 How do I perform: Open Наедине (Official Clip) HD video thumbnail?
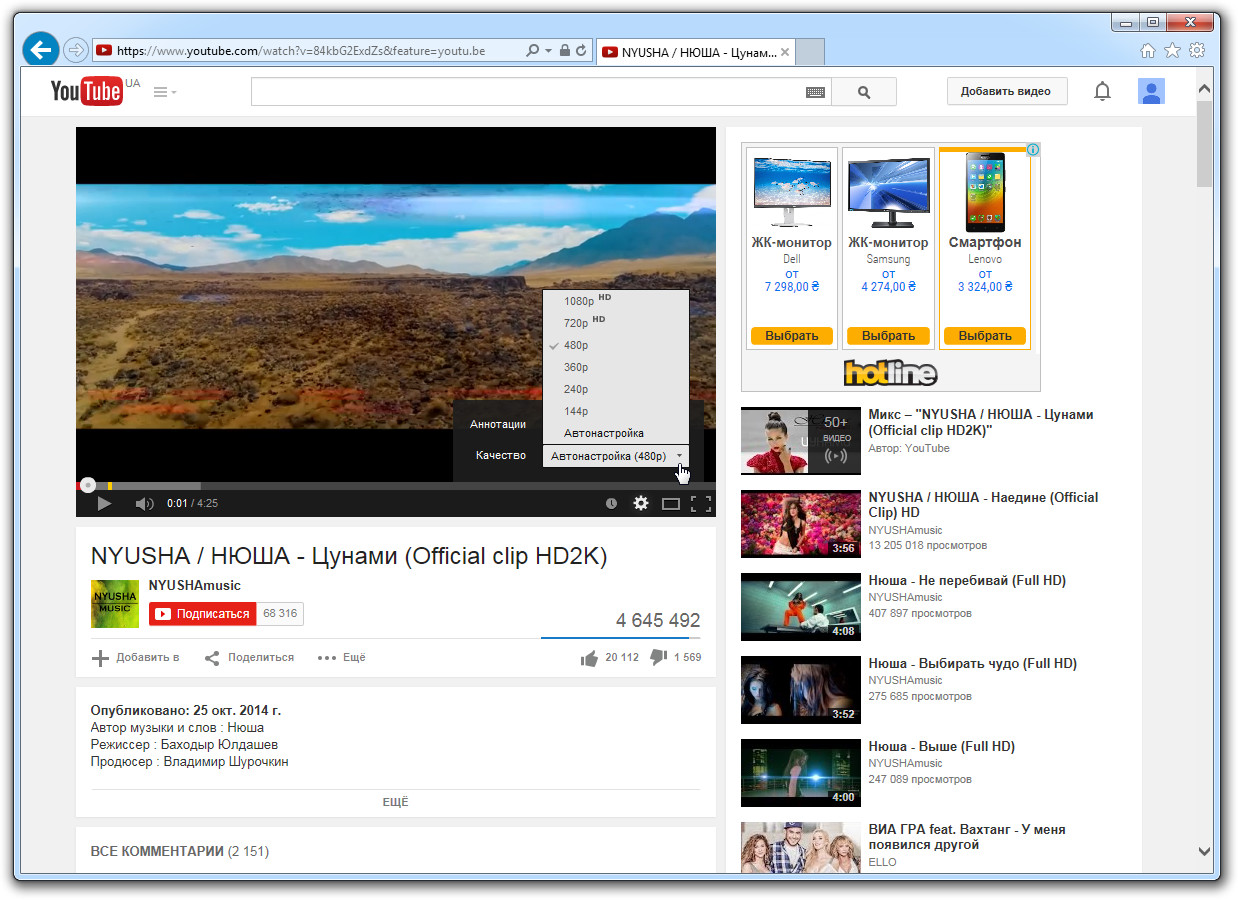[x=801, y=523]
